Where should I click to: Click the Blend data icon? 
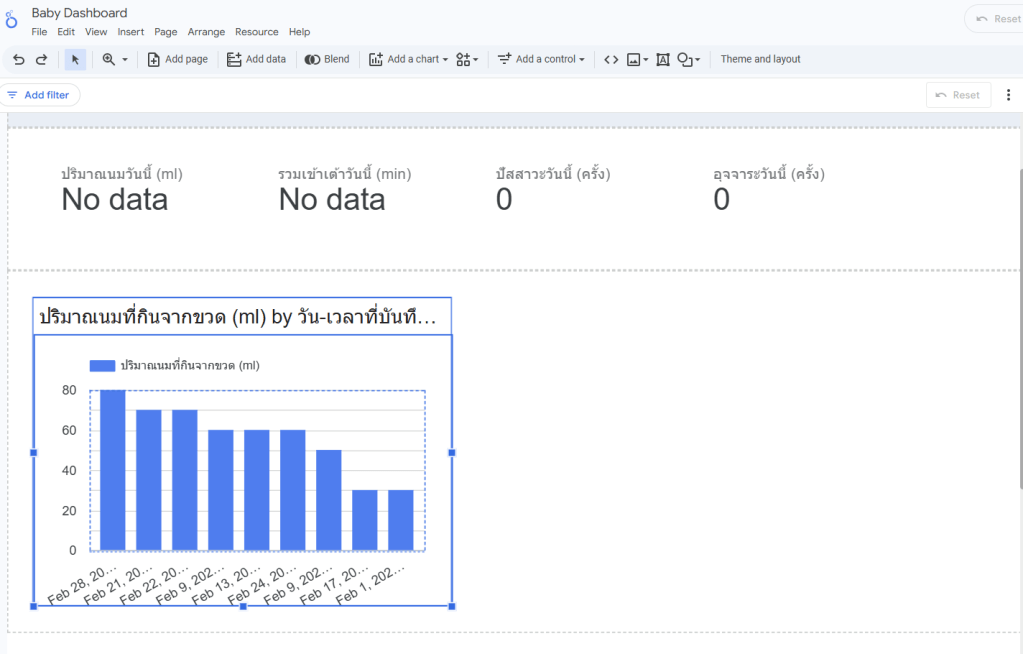coord(327,60)
